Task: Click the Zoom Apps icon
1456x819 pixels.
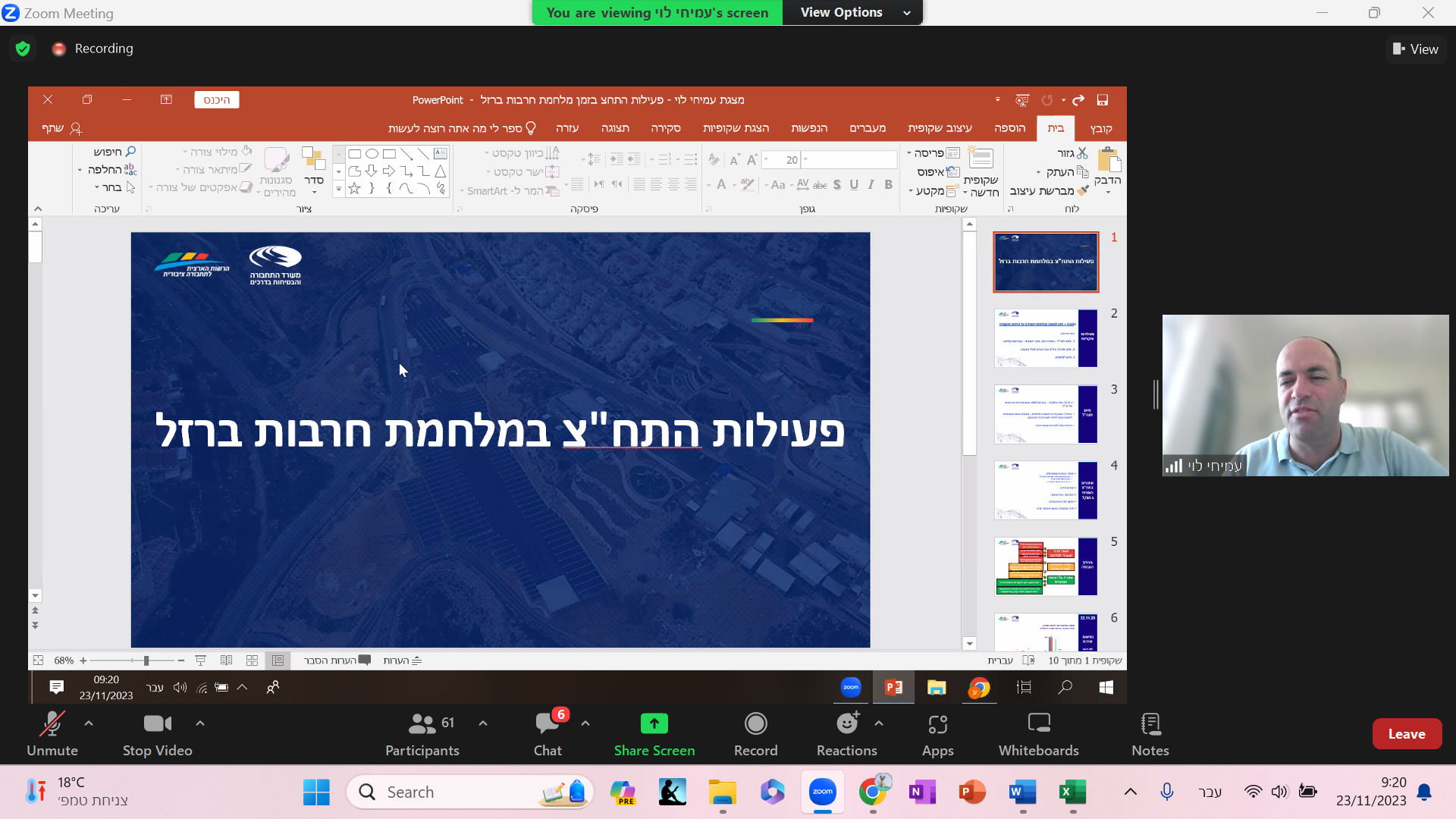Action: [937, 724]
